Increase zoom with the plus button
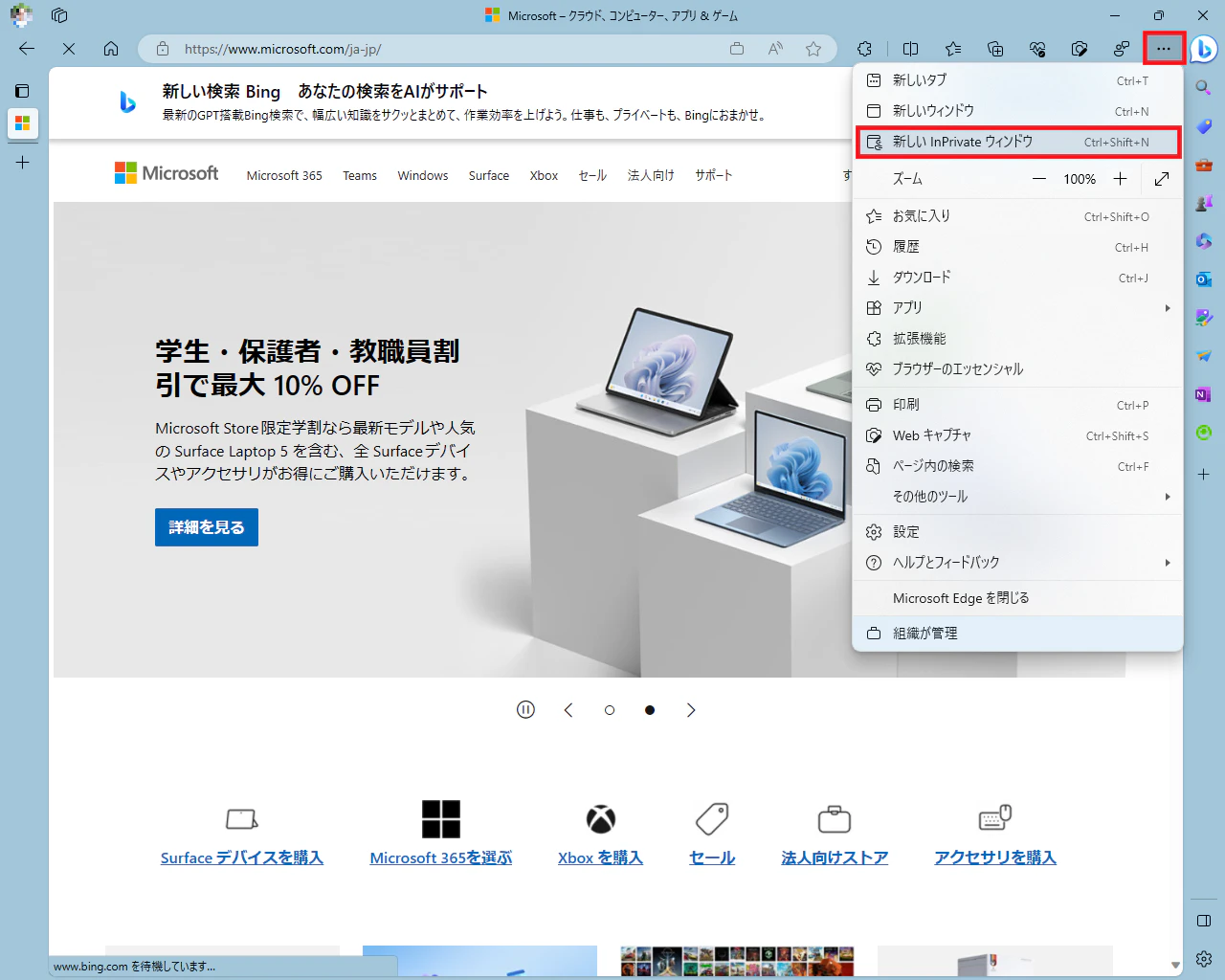This screenshot has height=980, width=1225. tap(1120, 179)
